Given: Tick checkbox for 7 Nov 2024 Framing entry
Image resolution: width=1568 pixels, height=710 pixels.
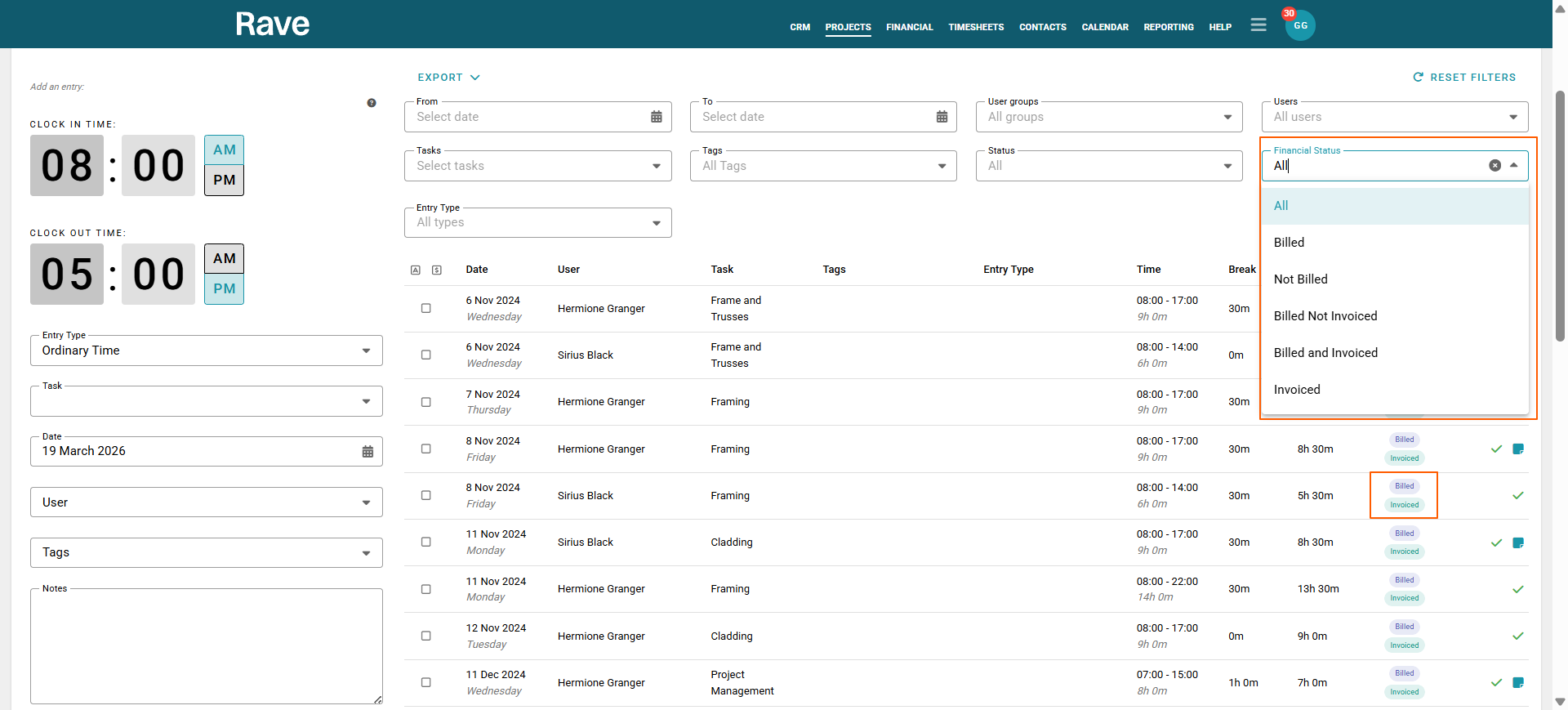Looking at the screenshot, I should 425,402.
